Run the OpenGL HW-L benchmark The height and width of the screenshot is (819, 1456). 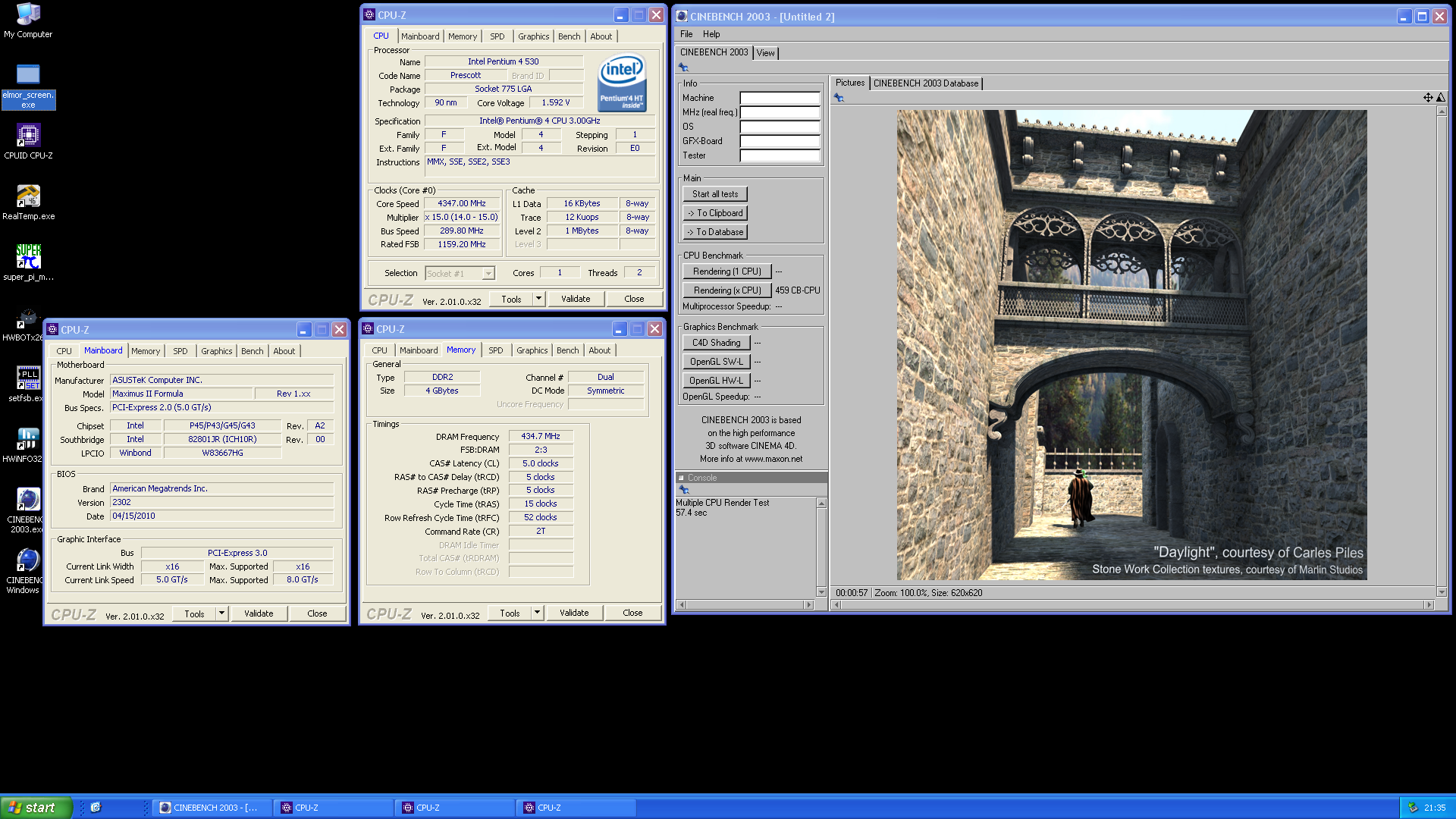[717, 381]
